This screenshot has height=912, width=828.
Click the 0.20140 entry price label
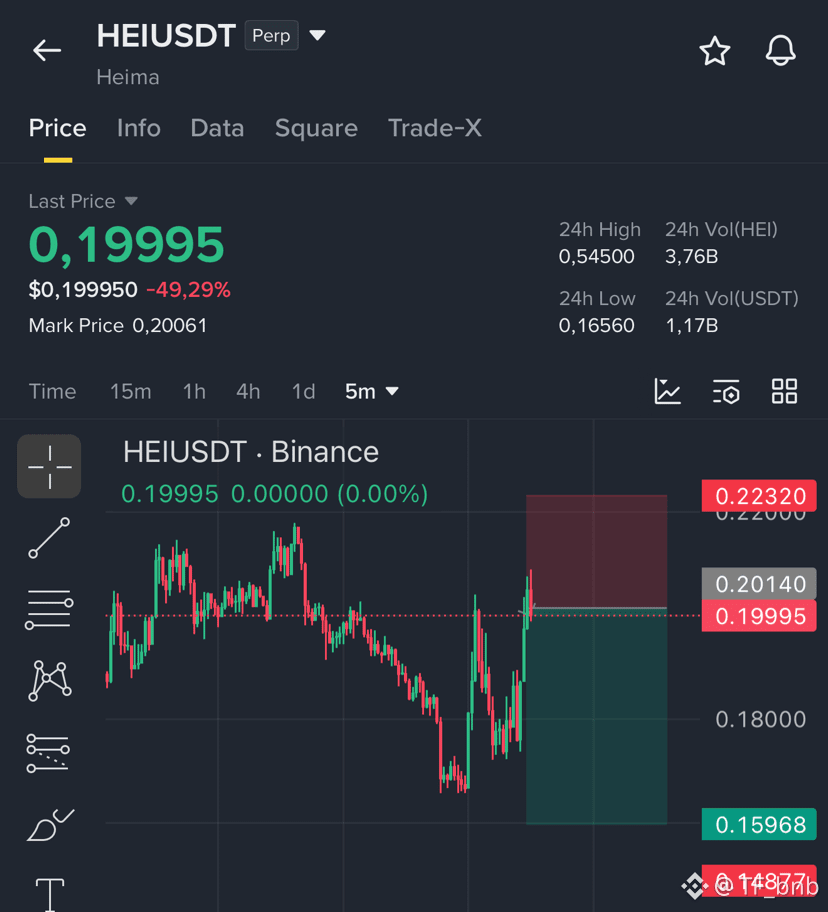click(x=759, y=584)
